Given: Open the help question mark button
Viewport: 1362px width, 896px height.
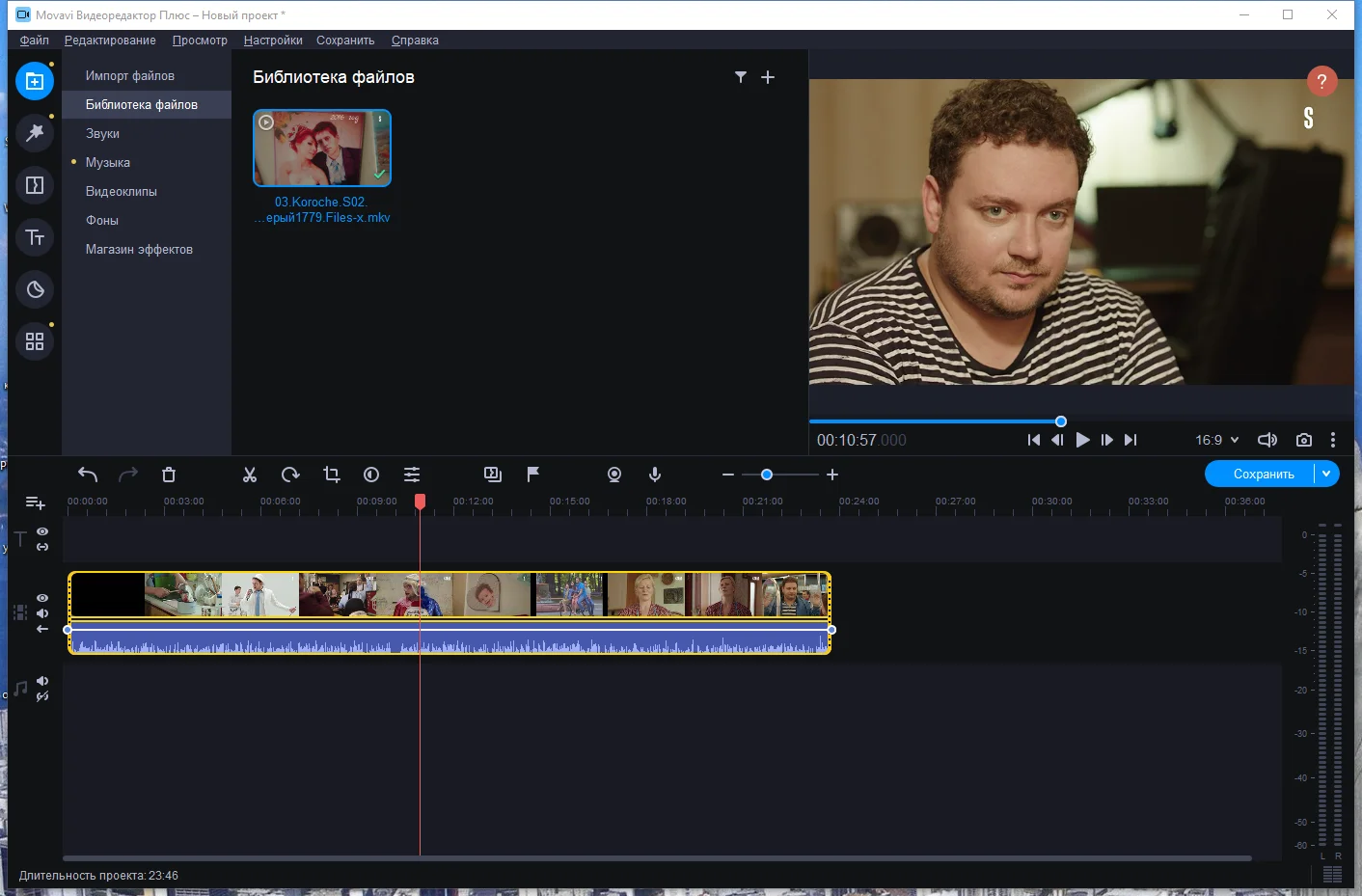Looking at the screenshot, I should [x=1321, y=81].
